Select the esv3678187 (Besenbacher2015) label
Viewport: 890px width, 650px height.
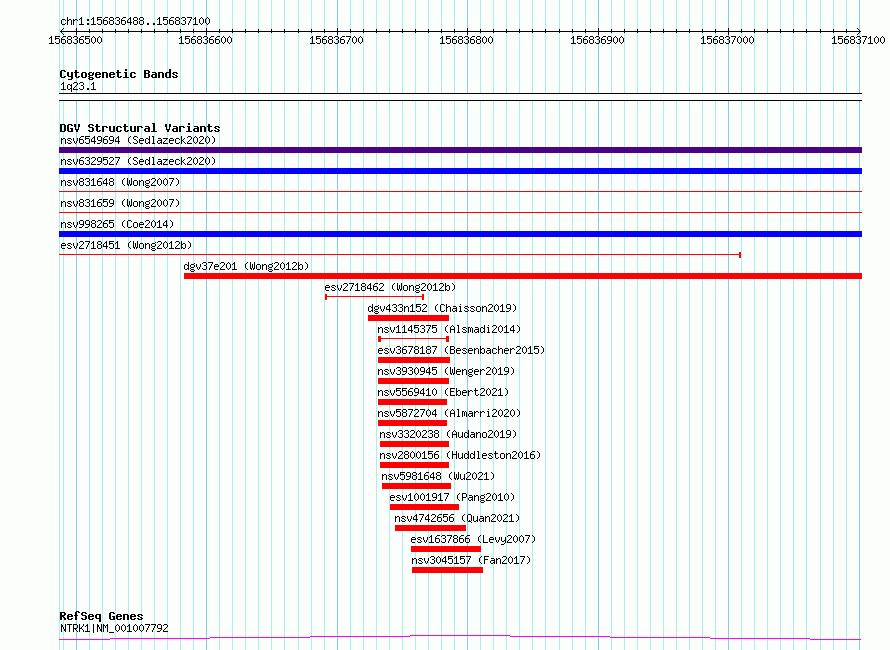461,350
